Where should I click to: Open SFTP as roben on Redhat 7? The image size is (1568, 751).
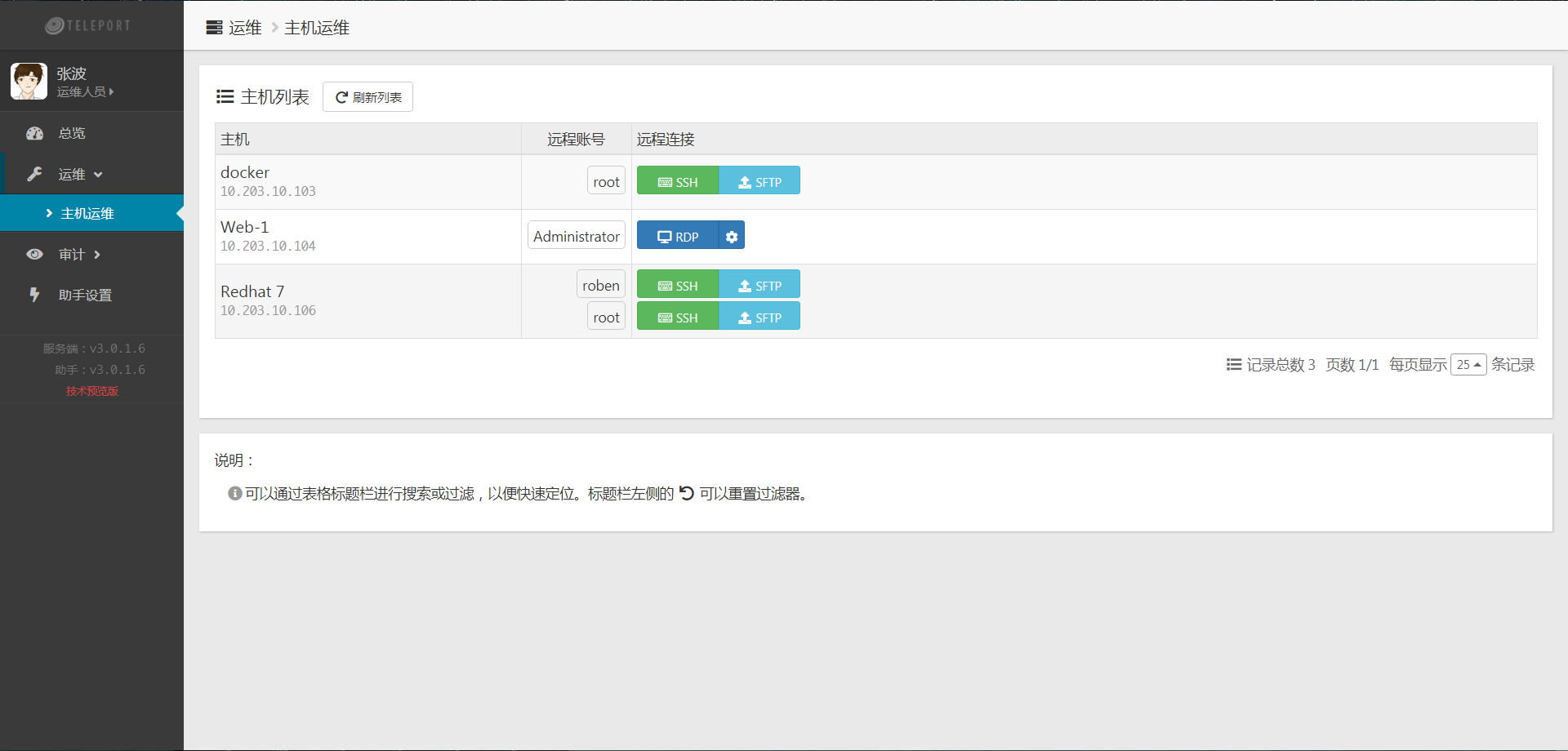(x=759, y=285)
